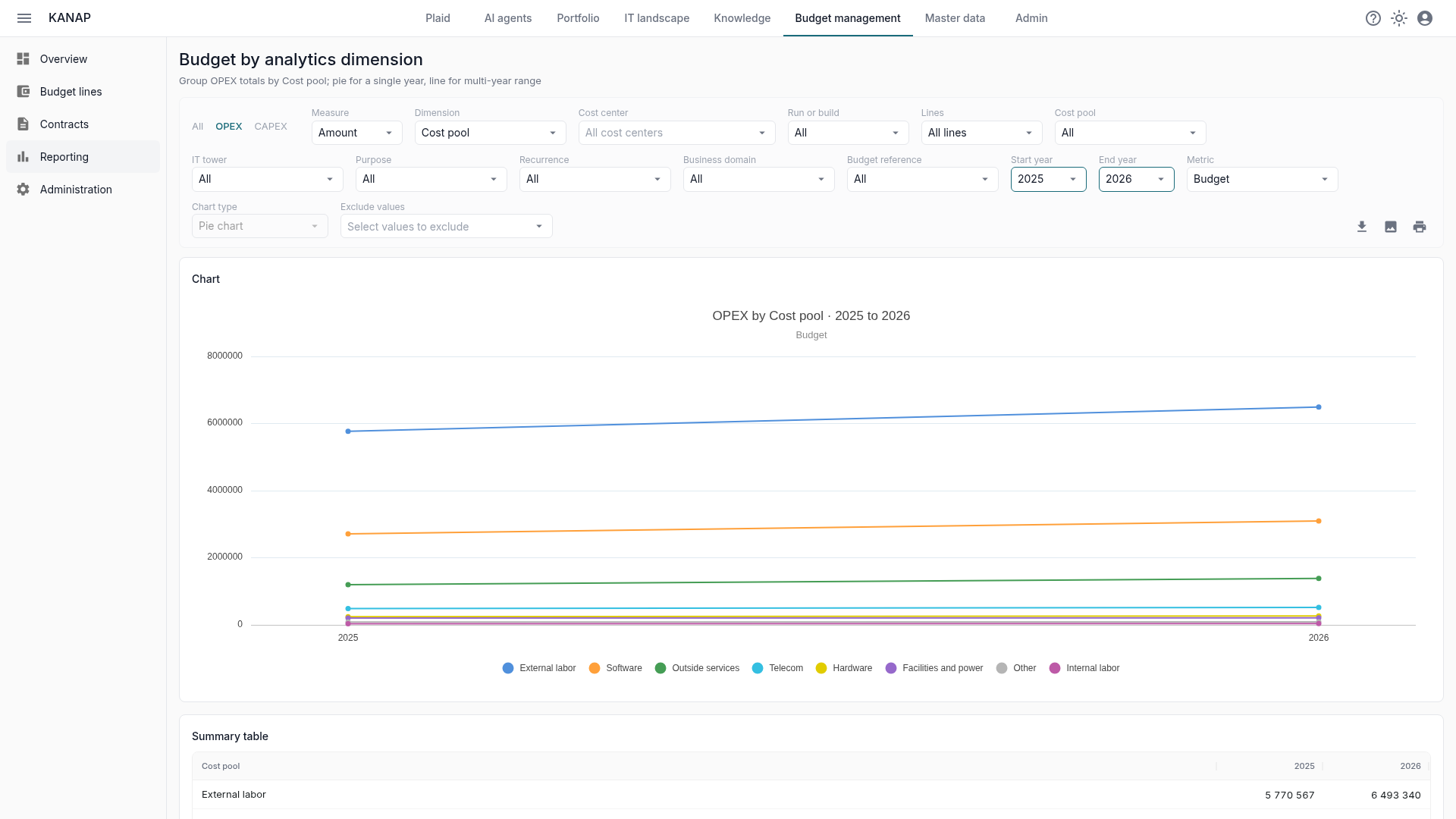Toggle the light/dark theme sun icon
Image resolution: width=1456 pixels, height=819 pixels.
point(1399,18)
